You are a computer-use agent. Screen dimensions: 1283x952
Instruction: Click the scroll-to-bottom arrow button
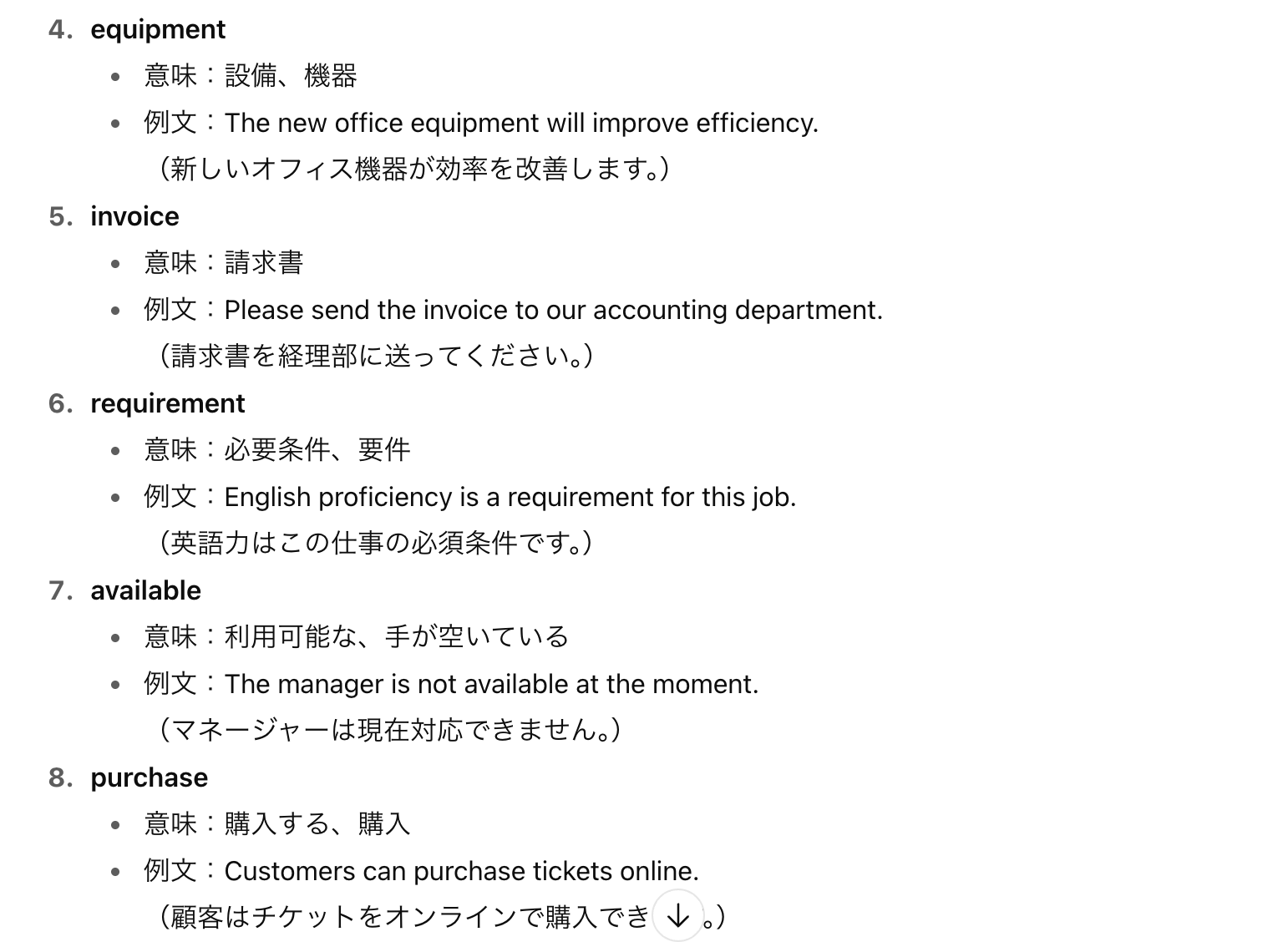[678, 916]
